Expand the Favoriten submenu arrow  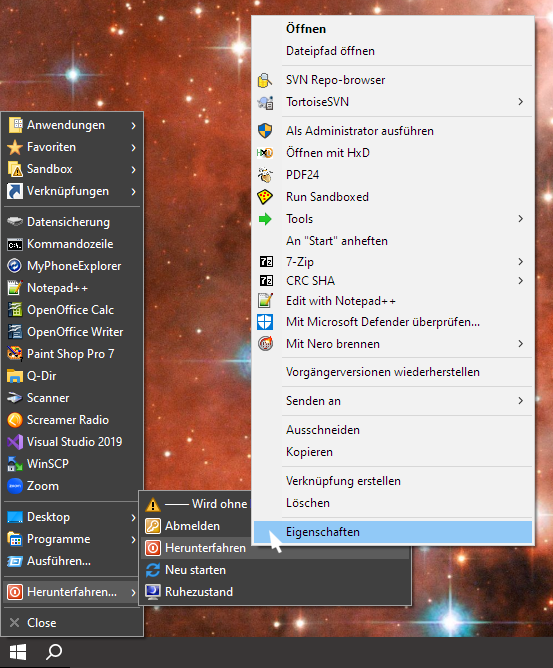point(133,147)
